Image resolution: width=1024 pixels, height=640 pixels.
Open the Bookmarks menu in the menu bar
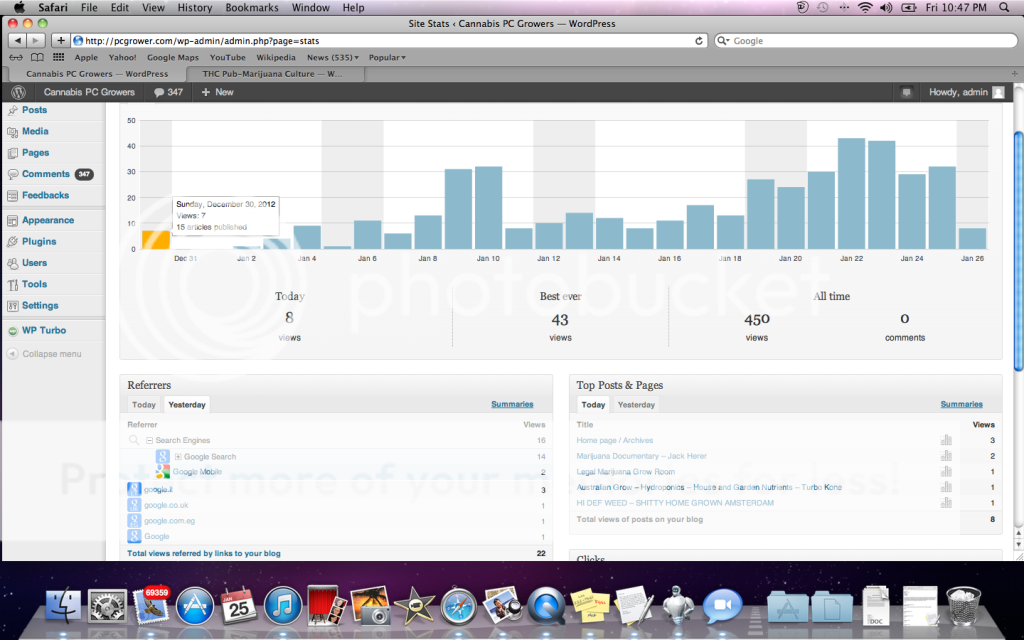[252, 8]
